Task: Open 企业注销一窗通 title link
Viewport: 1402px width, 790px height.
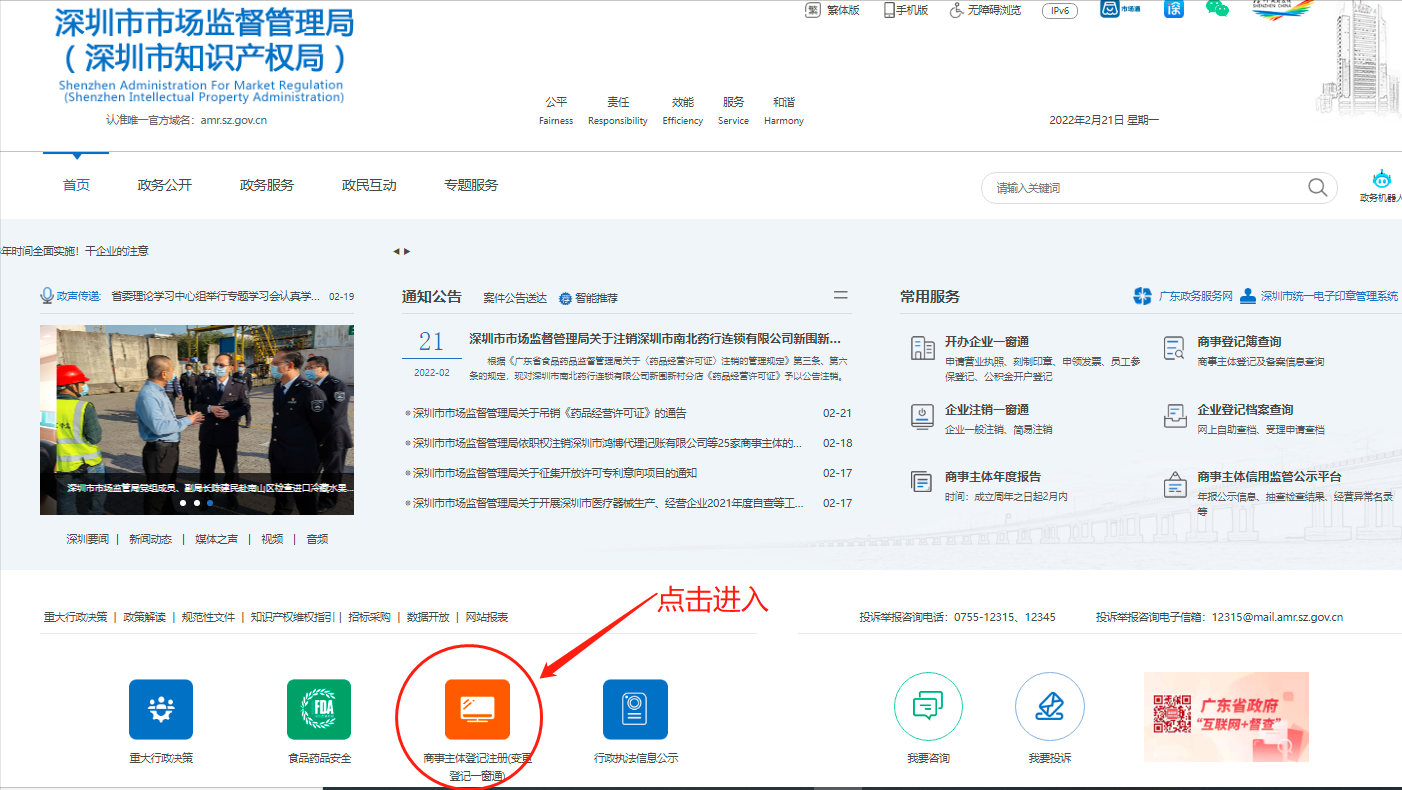Action: (987, 409)
